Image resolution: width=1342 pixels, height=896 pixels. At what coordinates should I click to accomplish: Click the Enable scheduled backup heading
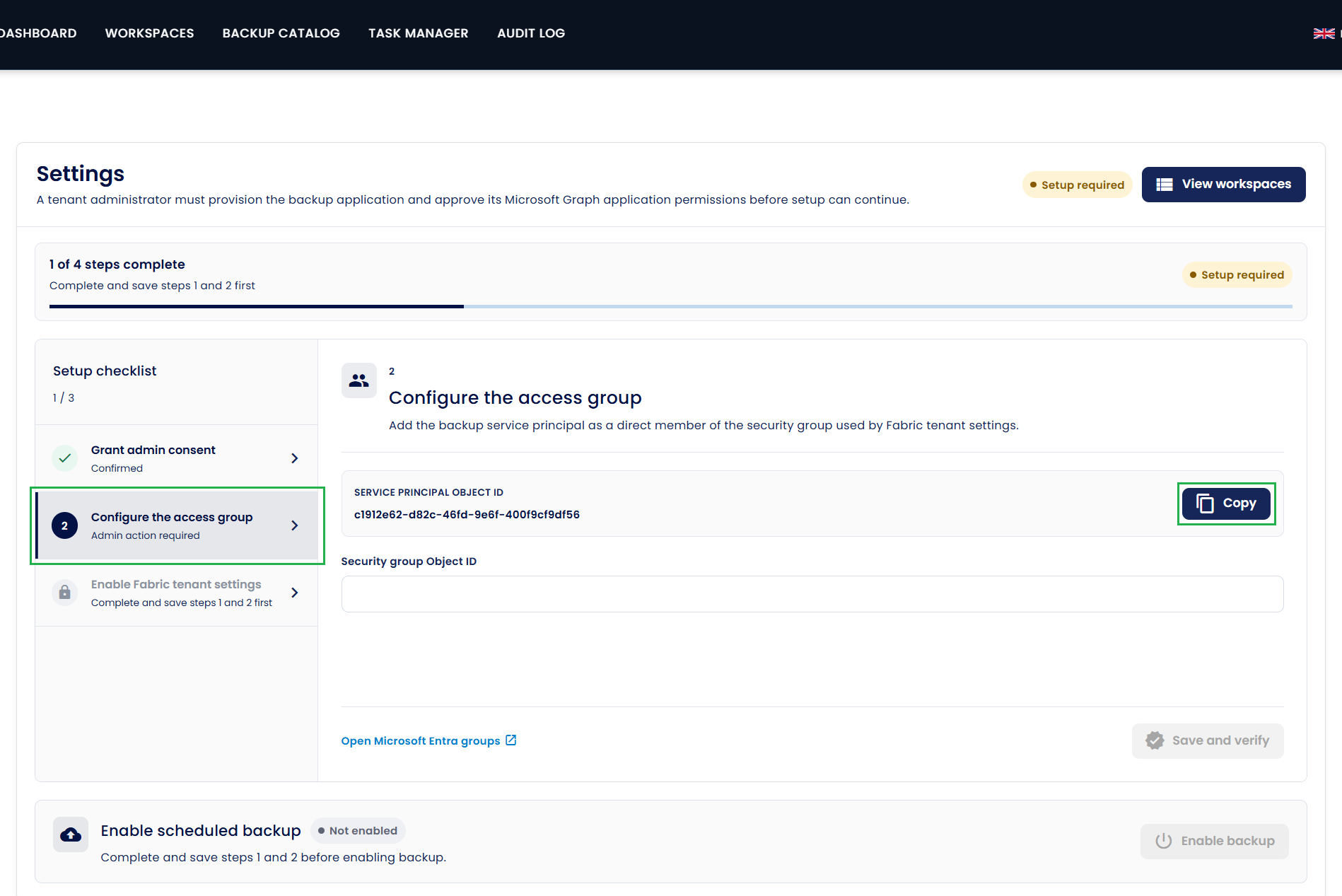pyautogui.click(x=201, y=831)
